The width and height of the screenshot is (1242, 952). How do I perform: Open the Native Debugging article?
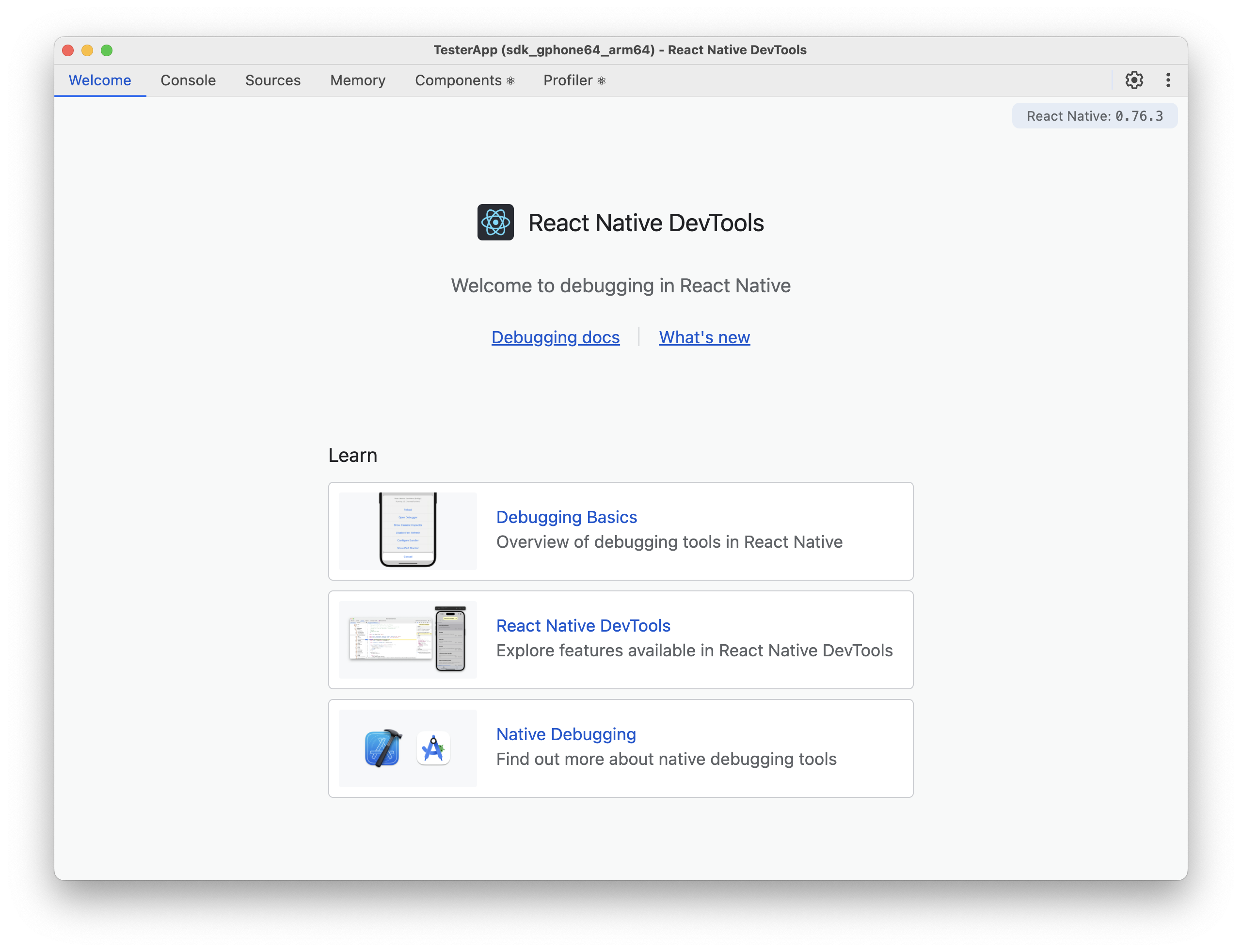point(565,734)
